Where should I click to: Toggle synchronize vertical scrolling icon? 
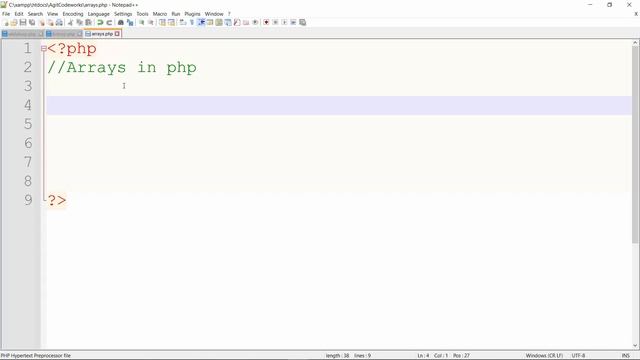tap(162, 22)
